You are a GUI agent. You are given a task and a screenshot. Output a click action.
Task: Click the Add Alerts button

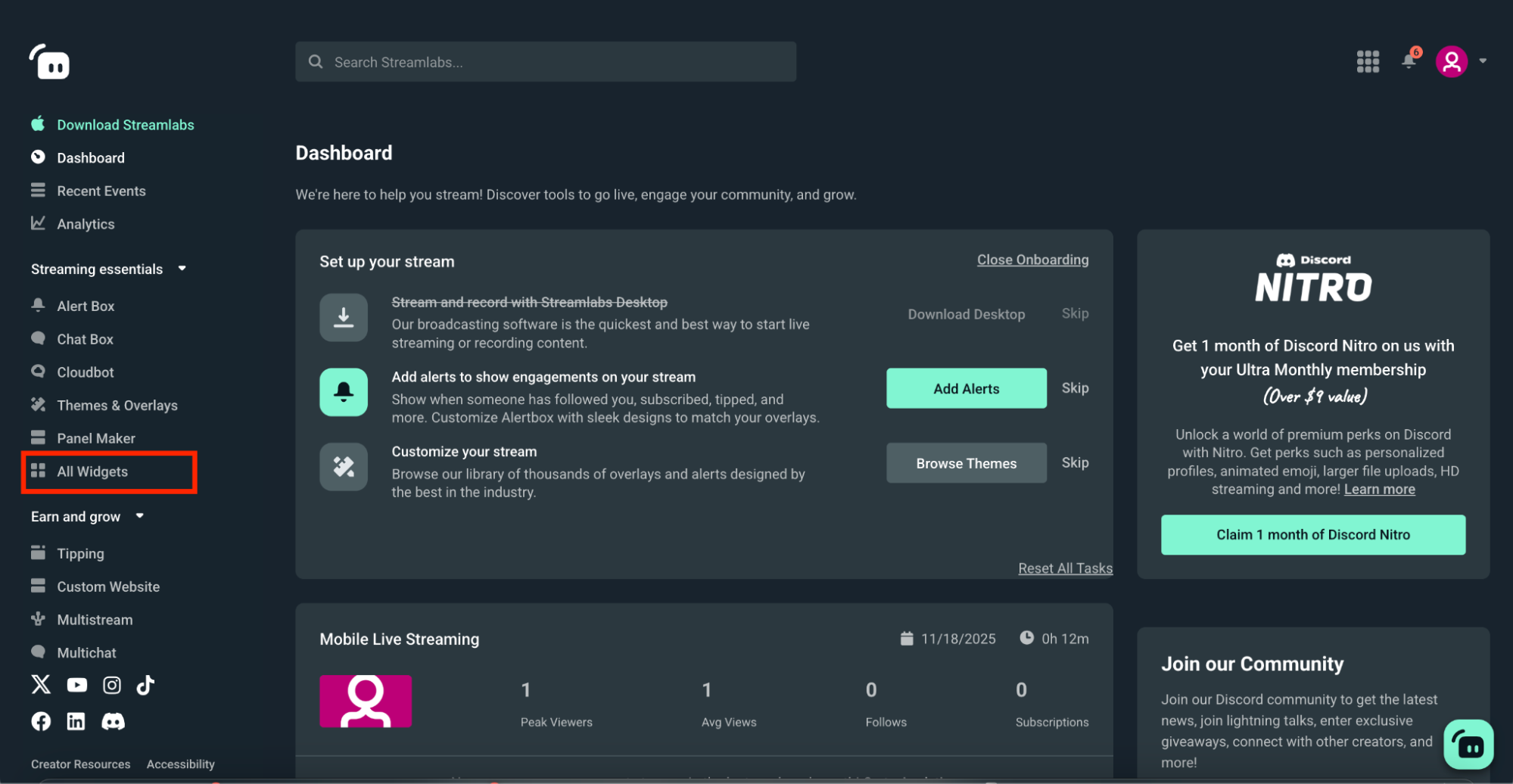coord(966,388)
